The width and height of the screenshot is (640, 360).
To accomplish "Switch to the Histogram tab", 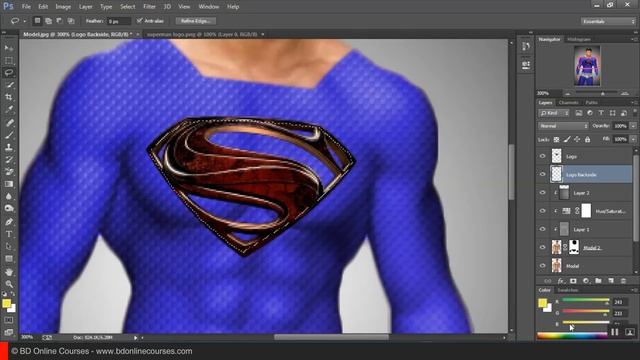I will [579, 40].
